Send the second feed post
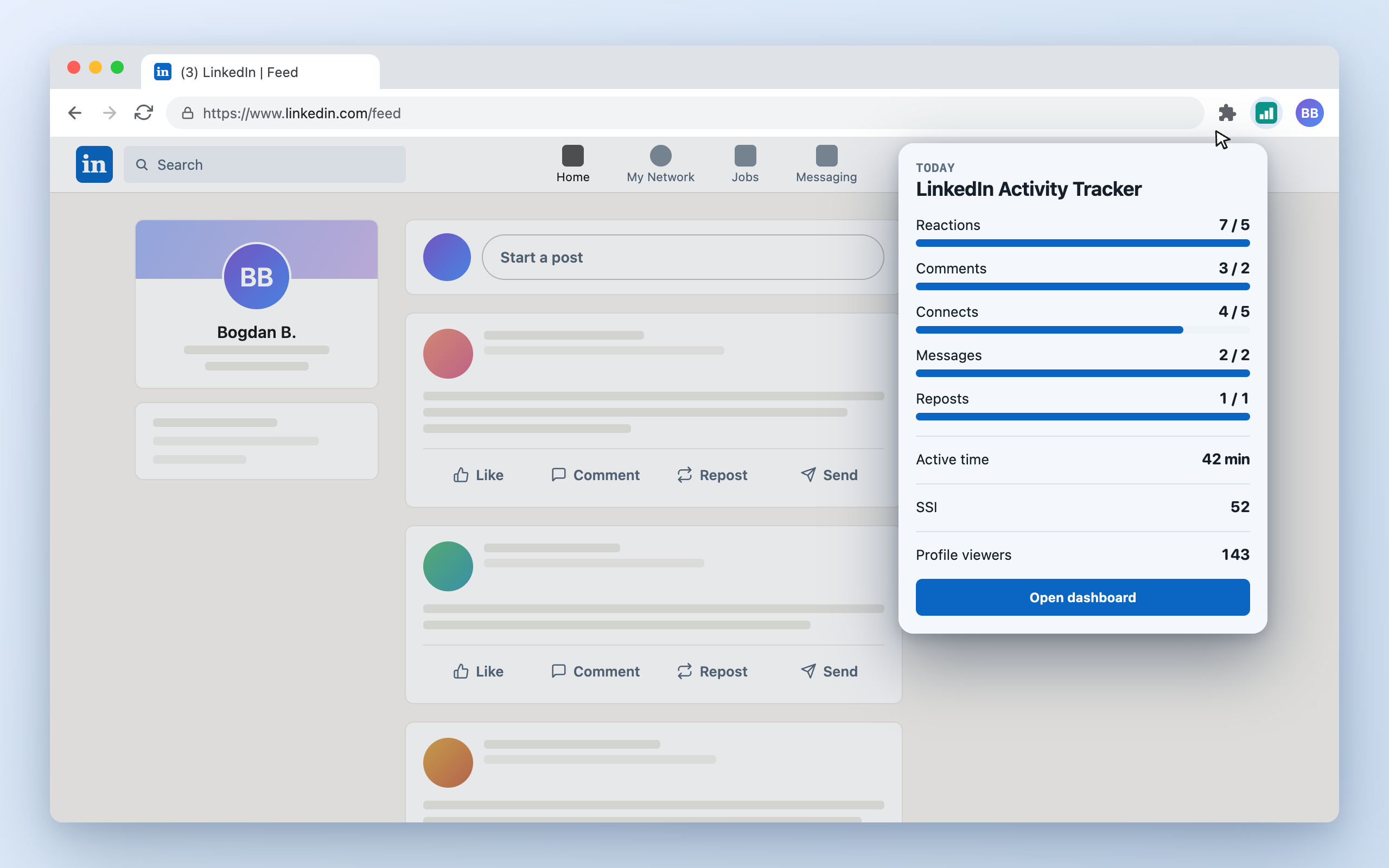The width and height of the screenshot is (1389, 868). pyautogui.click(x=830, y=672)
